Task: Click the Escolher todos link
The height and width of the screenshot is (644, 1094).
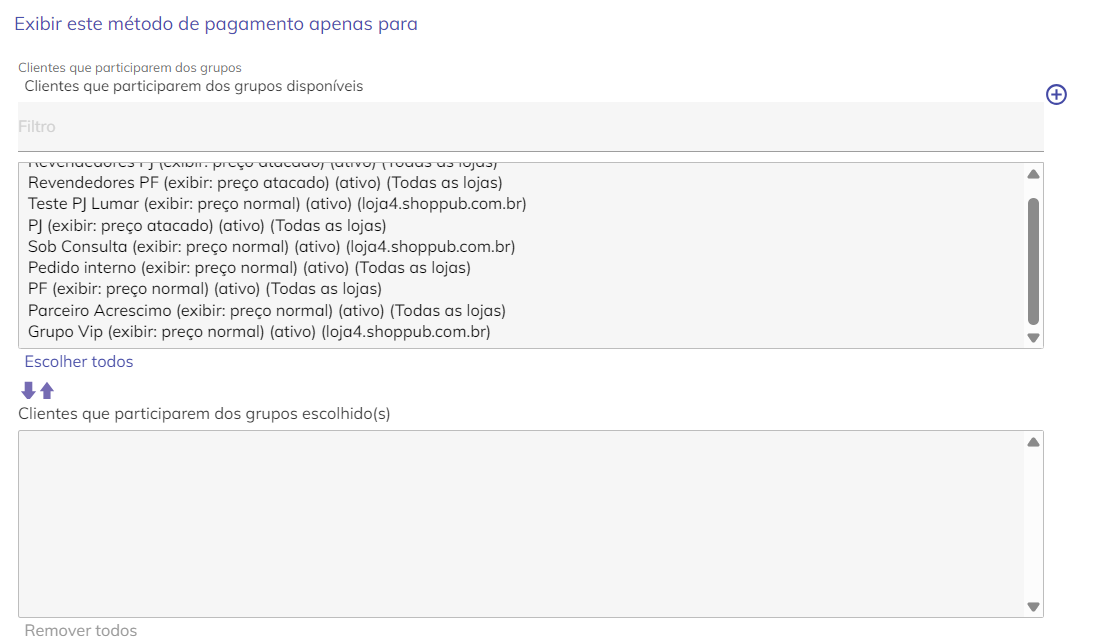Action: pyautogui.click(x=79, y=361)
